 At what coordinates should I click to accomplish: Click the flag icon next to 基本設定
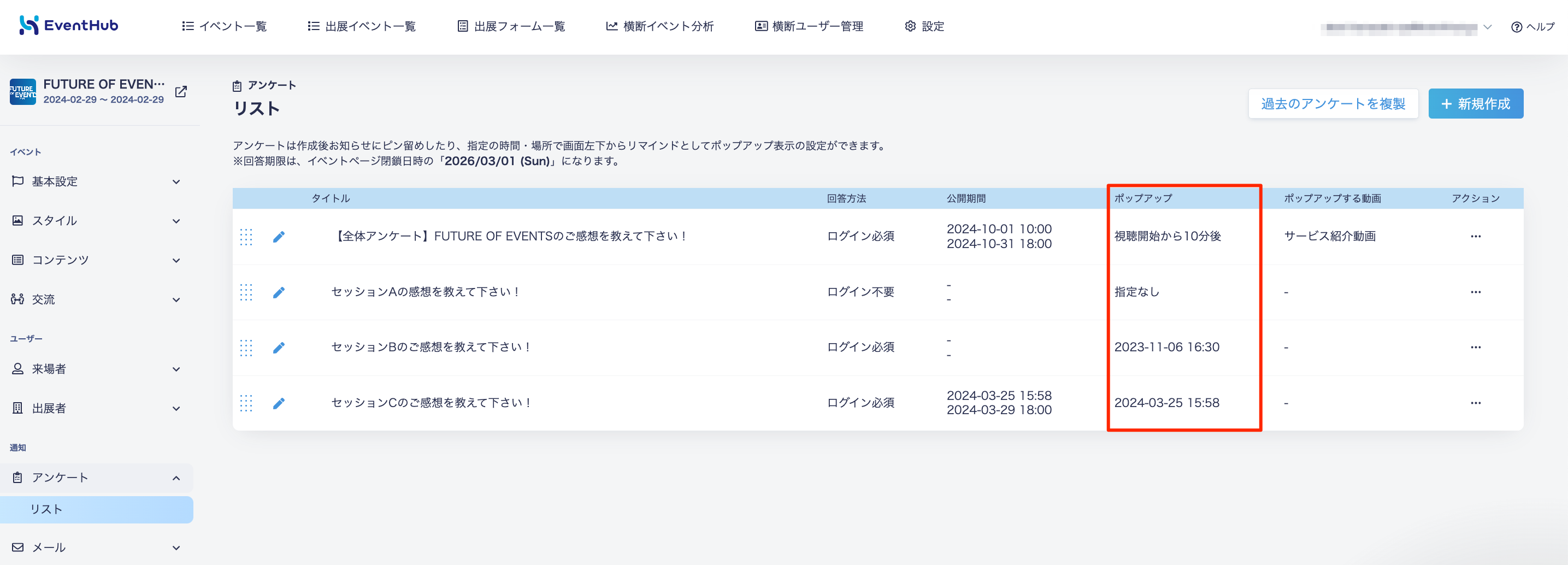(17, 181)
